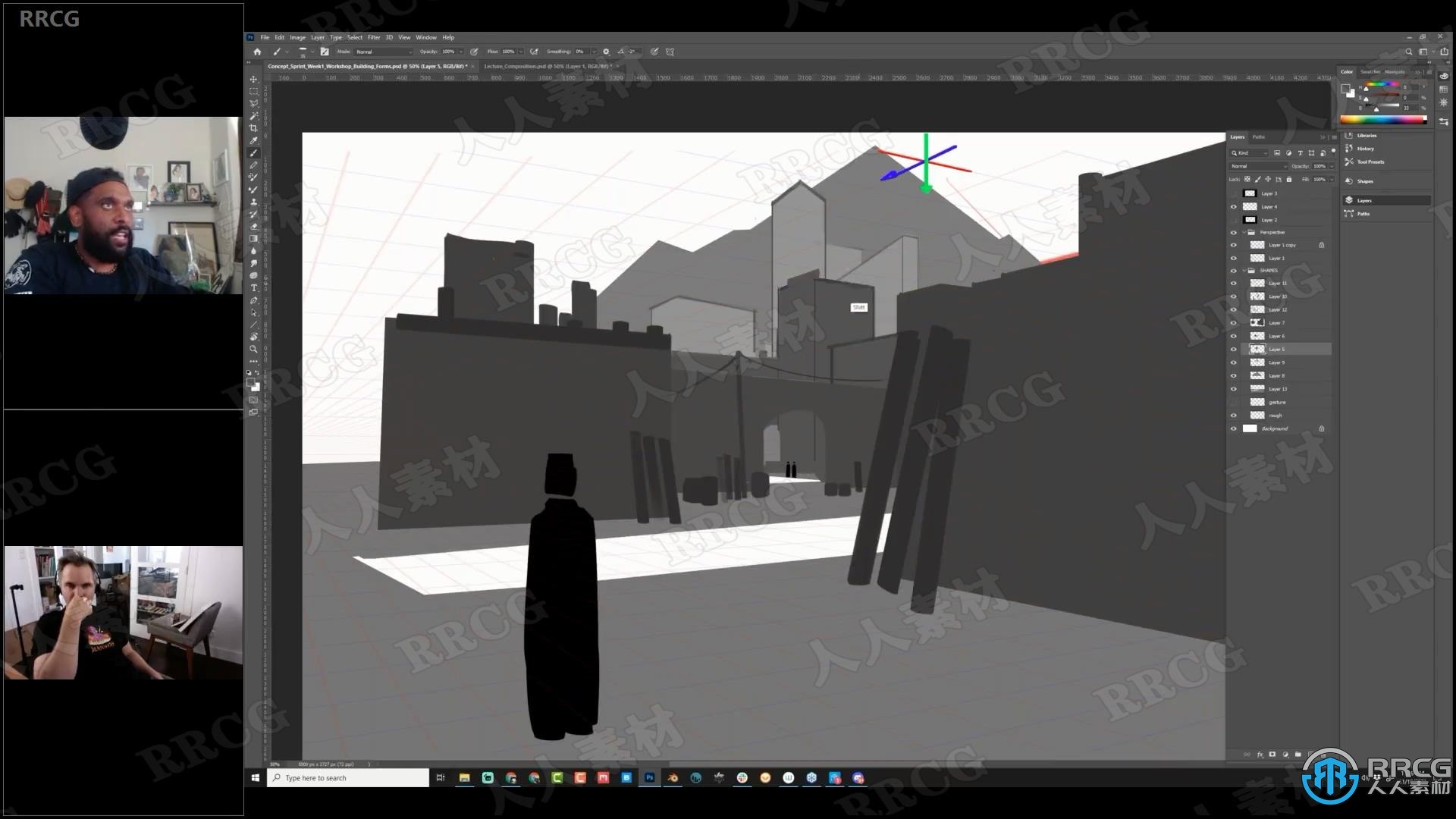Click Windows search box Type here to search
1456x819 pixels.
click(347, 778)
